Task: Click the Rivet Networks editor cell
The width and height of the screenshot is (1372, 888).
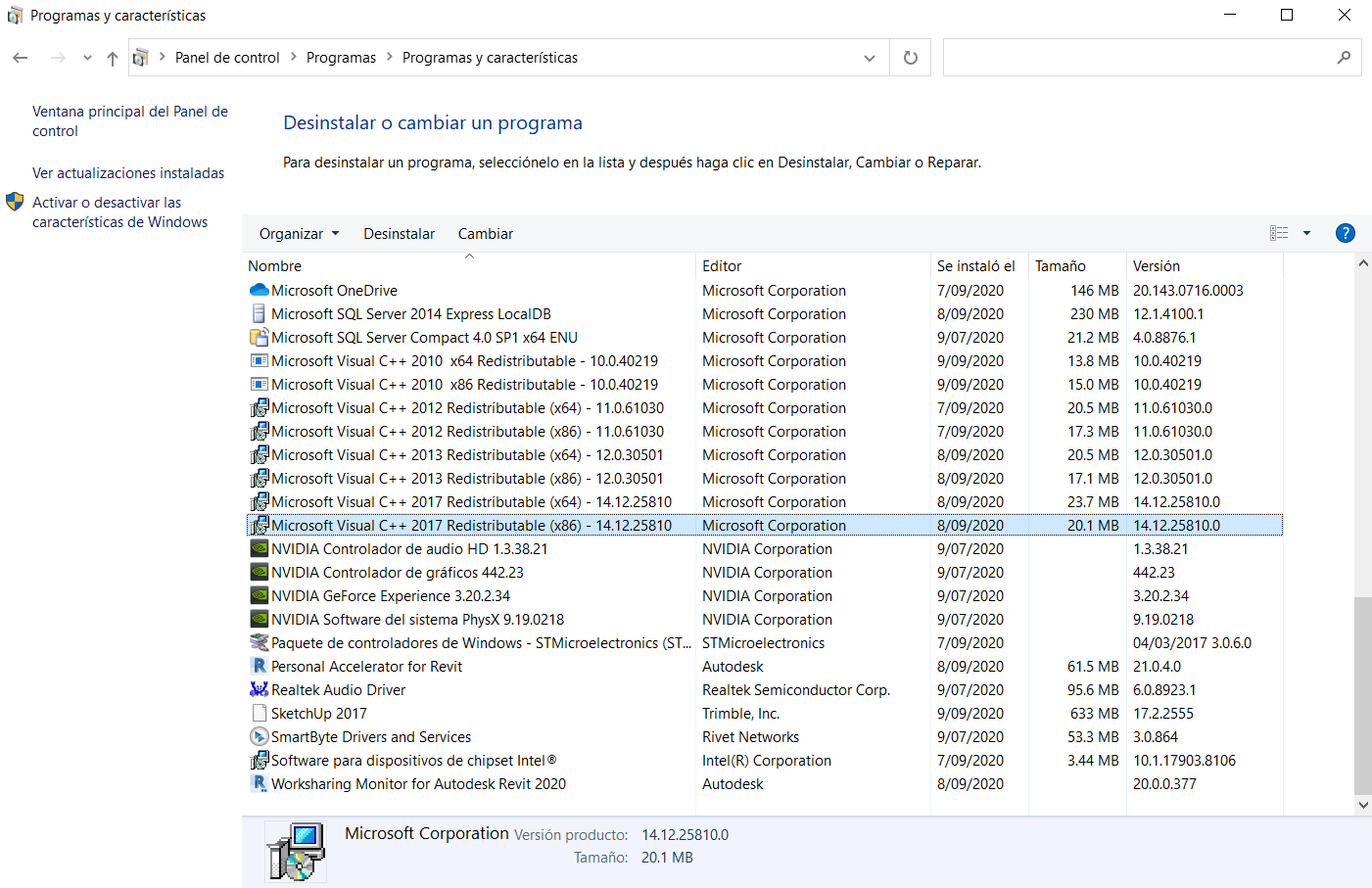Action: [x=750, y=737]
